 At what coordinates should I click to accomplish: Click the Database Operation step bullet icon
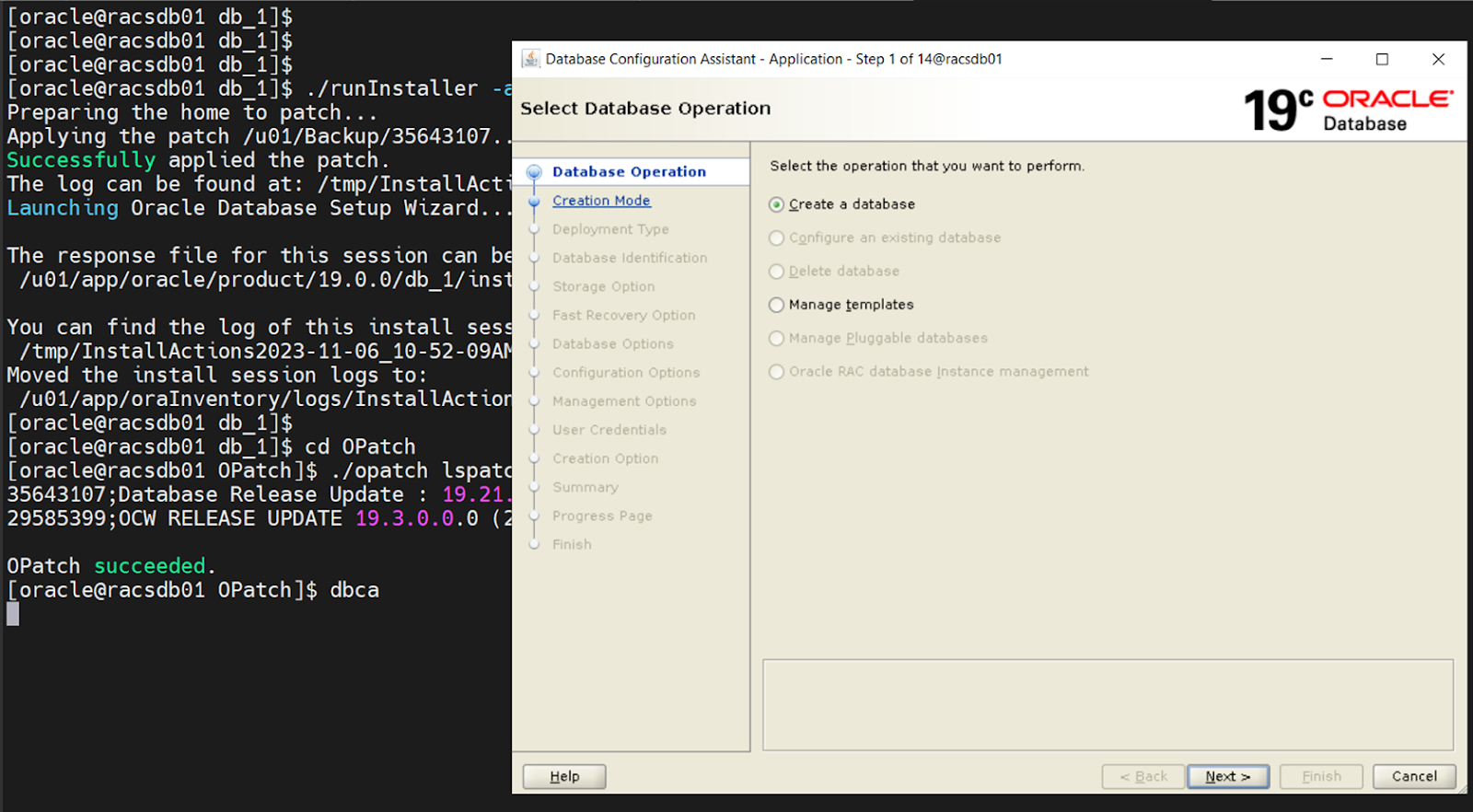click(534, 172)
